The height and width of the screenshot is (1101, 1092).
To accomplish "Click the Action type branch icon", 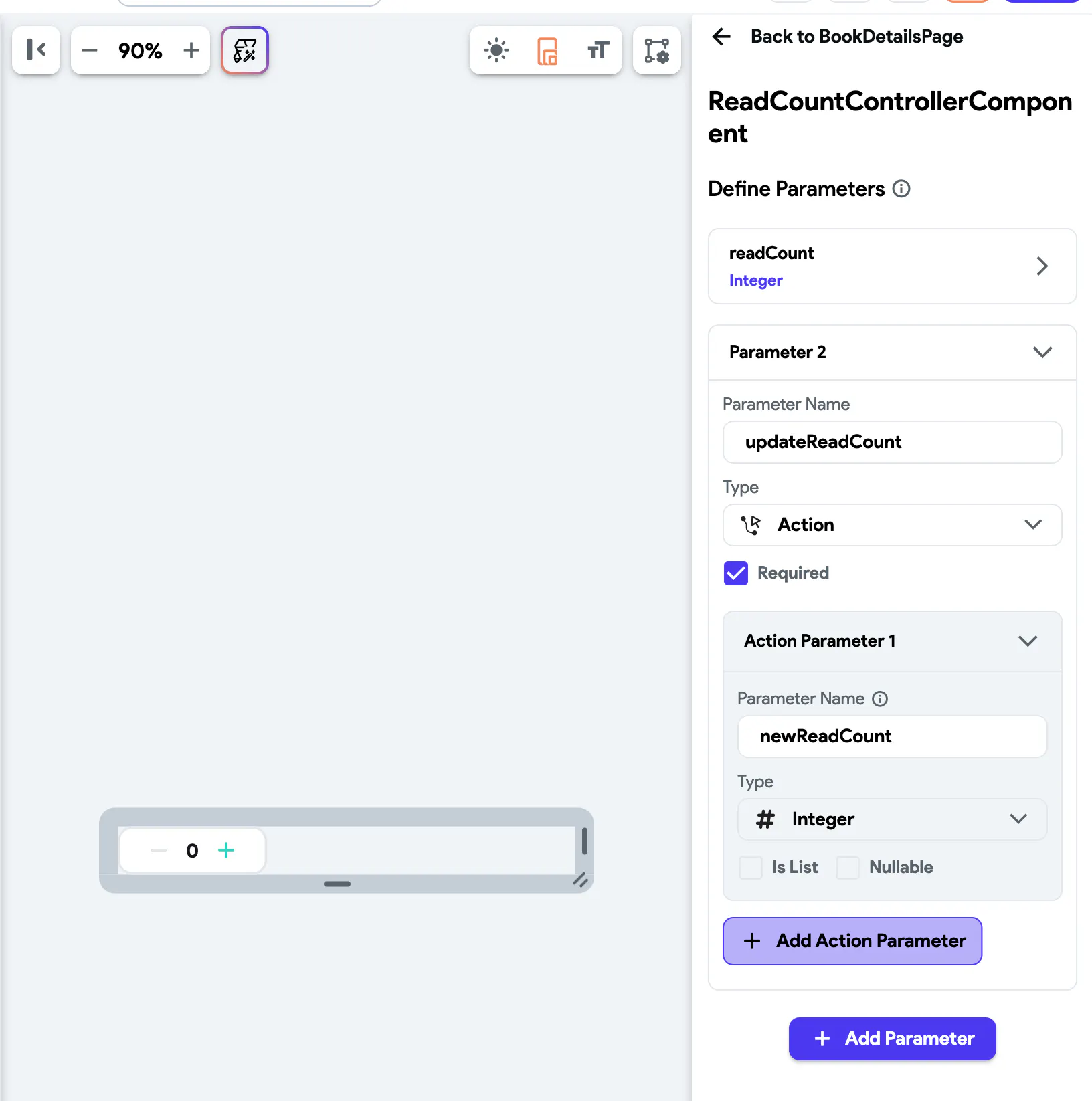I will tap(751, 525).
